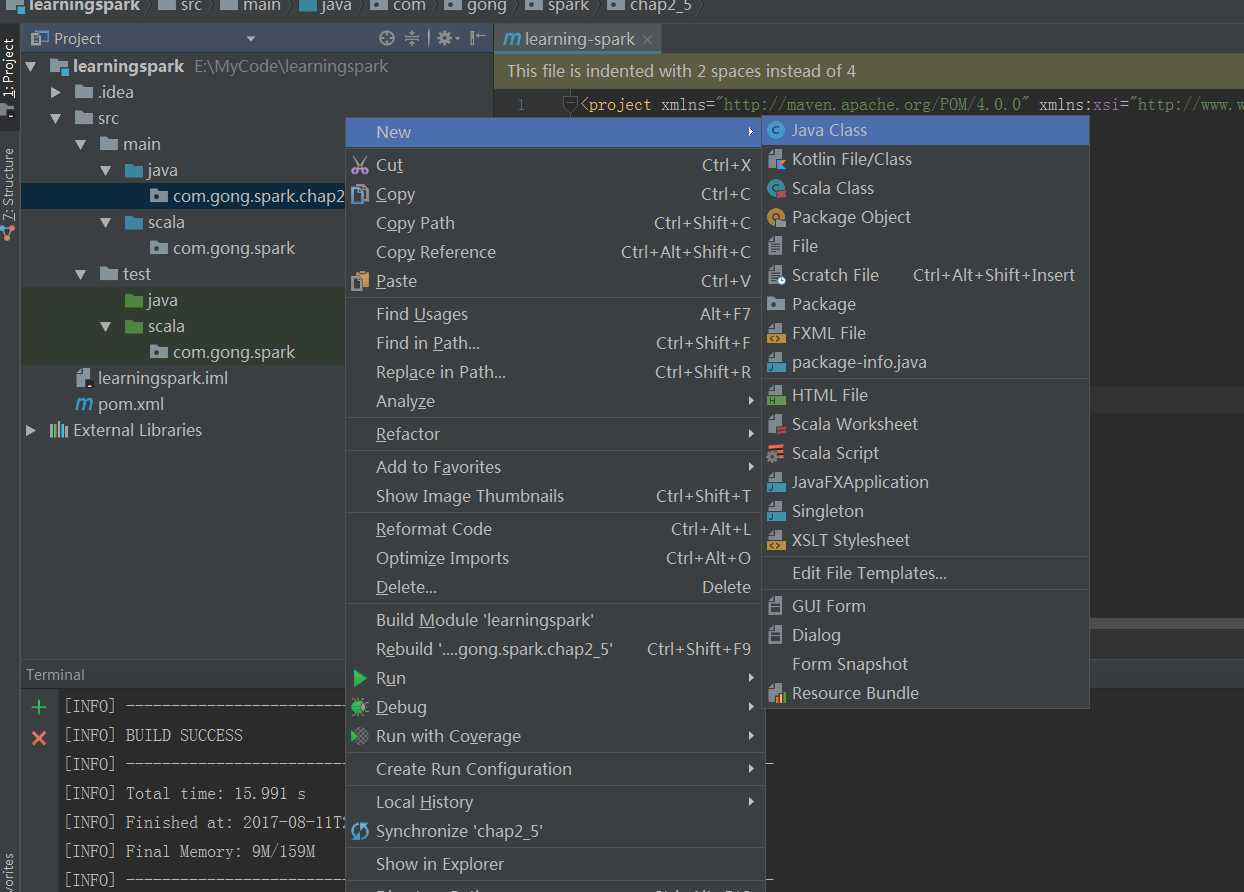The image size is (1244, 892).
Task: Collapse the learningspark root node
Action: 31,66
